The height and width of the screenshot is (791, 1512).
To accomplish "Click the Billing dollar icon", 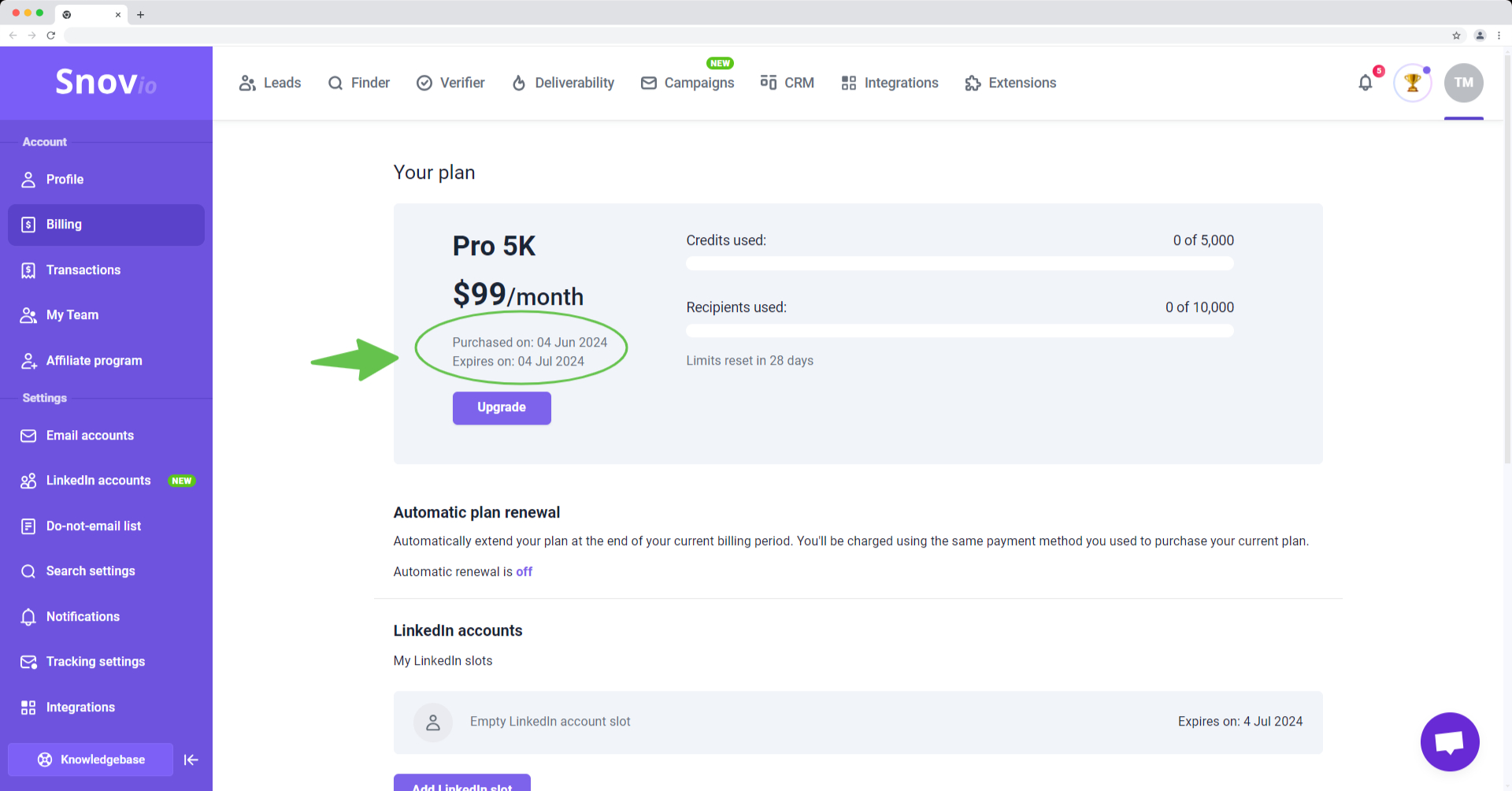I will [x=28, y=225].
